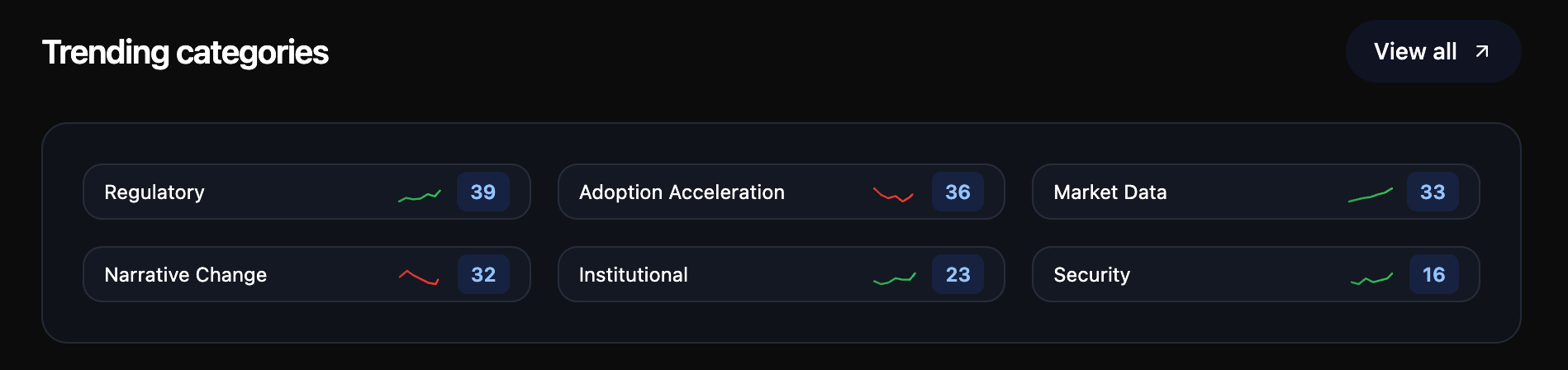Click the Adoption Acceleration count badge 36
The image size is (1568, 370).
[957, 192]
